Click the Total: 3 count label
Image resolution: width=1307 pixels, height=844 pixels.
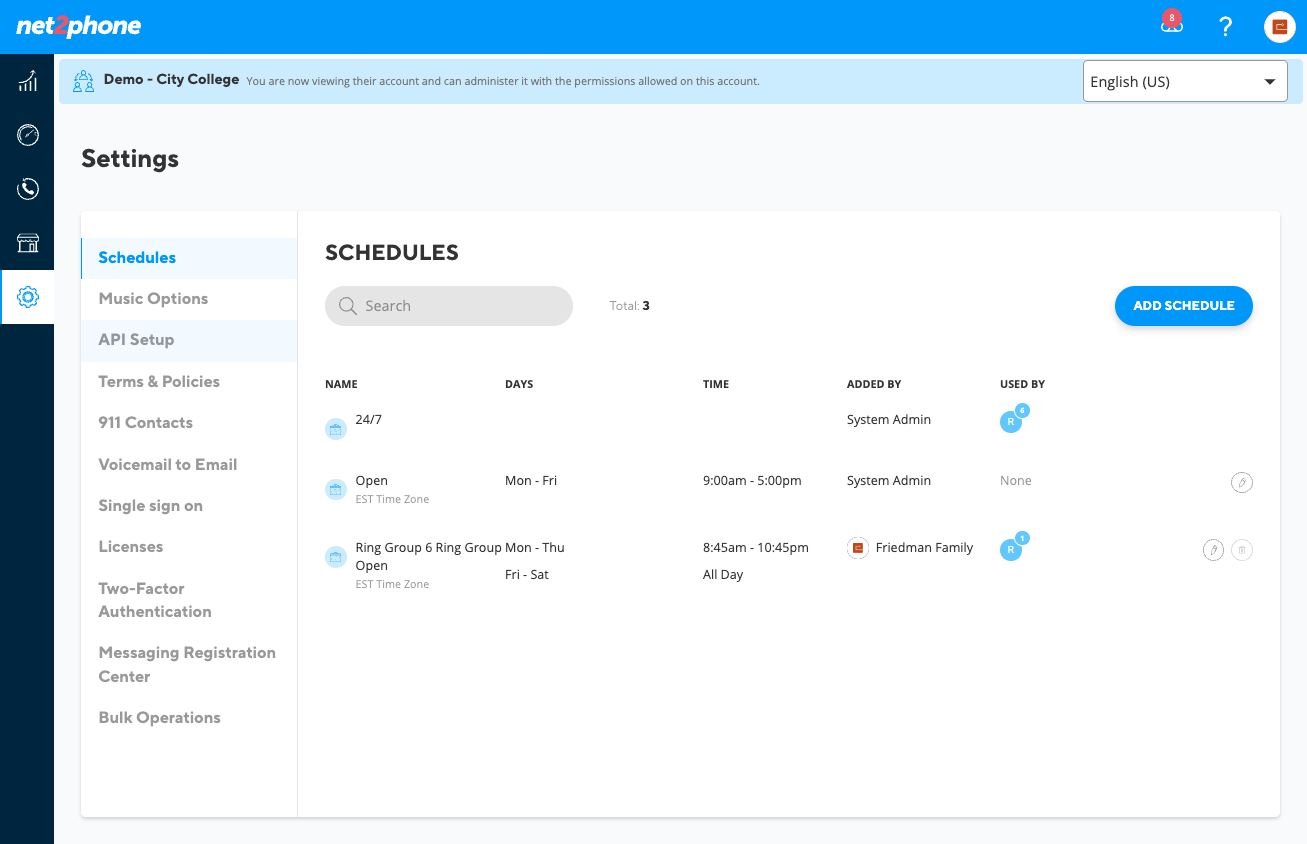pos(630,306)
